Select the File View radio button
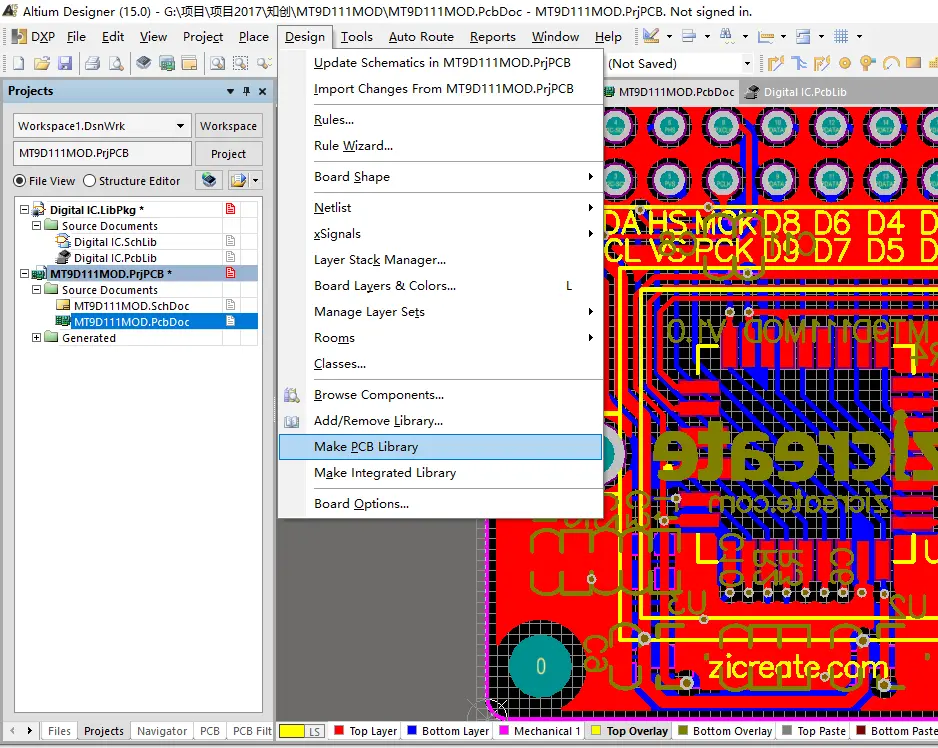Image resolution: width=938 pixels, height=748 pixels. (19, 181)
